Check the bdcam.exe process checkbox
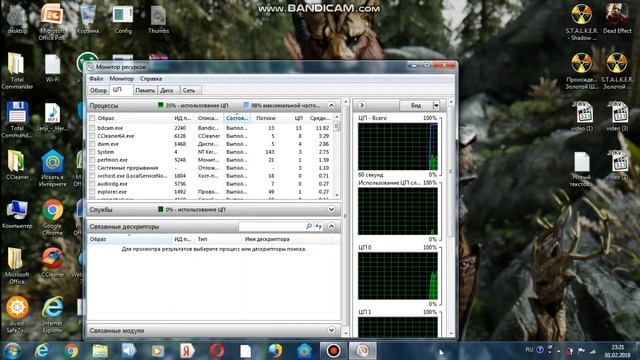Image resolution: width=640 pixels, height=360 pixels. [x=92, y=128]
